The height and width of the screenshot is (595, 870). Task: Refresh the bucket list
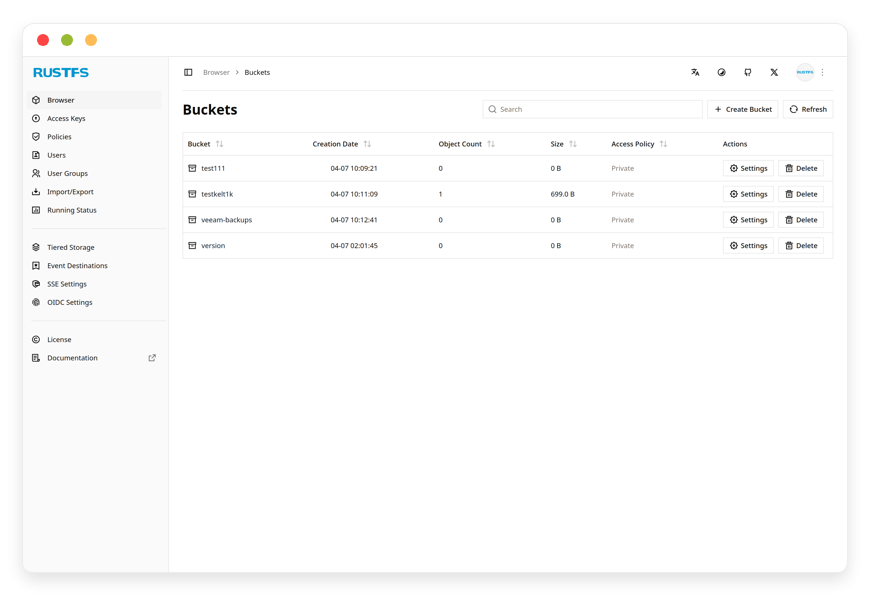click(808, 109)
